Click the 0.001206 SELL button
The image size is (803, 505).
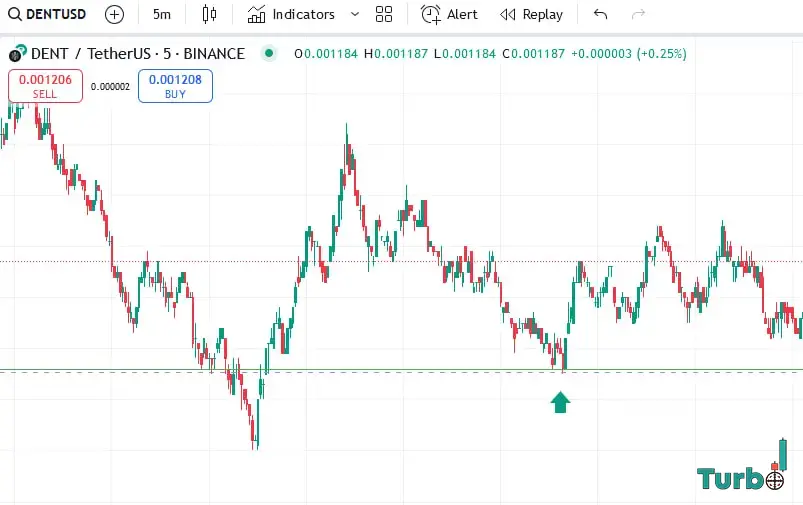(45, 86)
